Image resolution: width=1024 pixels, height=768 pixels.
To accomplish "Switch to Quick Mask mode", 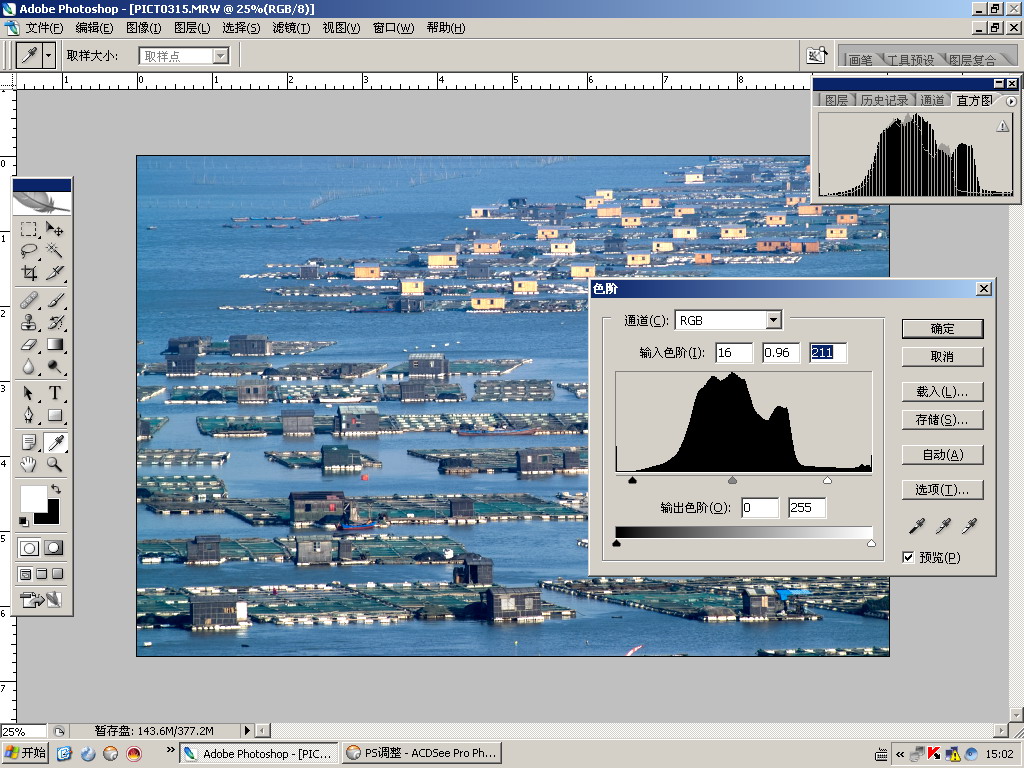I will [x=54, y=548].
